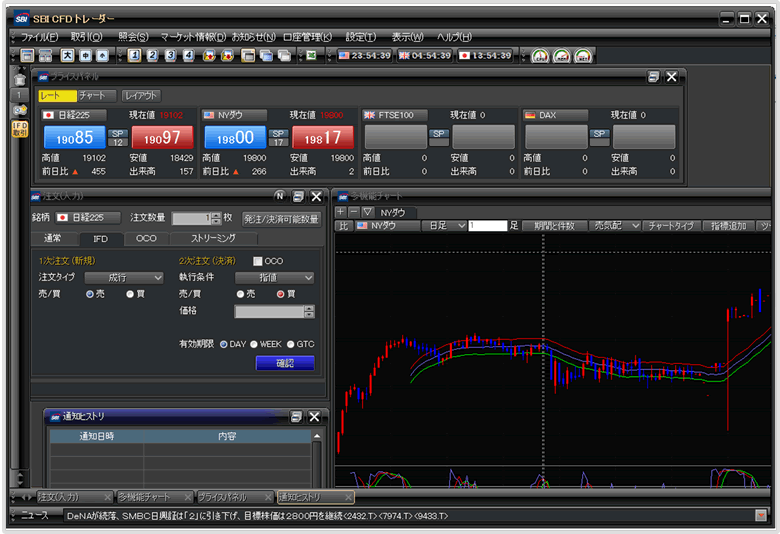Open the マーケット情報(D) menu
The height and width of the screenshot is (534, 780).
(x=193, y=37)
